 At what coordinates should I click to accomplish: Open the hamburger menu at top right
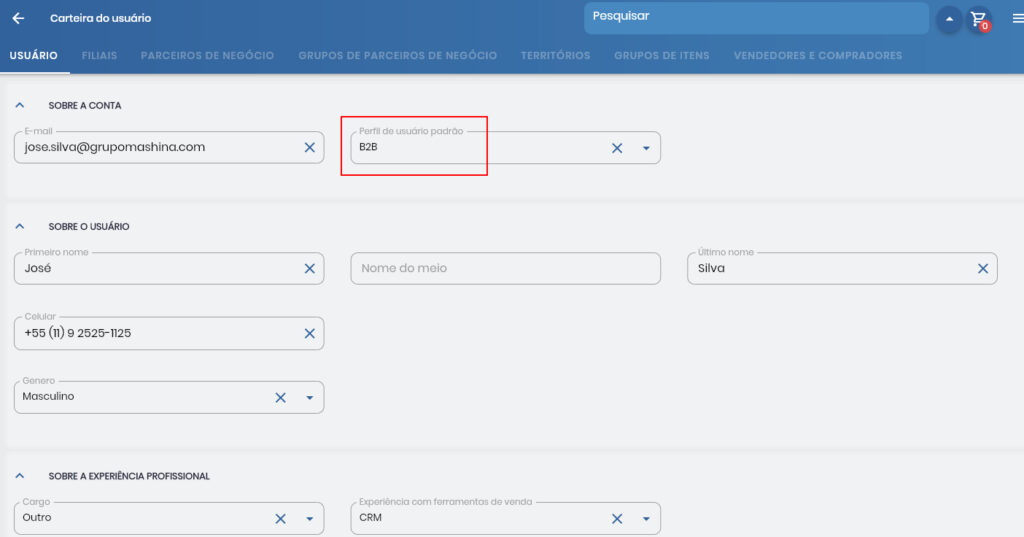pos(1017,18)
